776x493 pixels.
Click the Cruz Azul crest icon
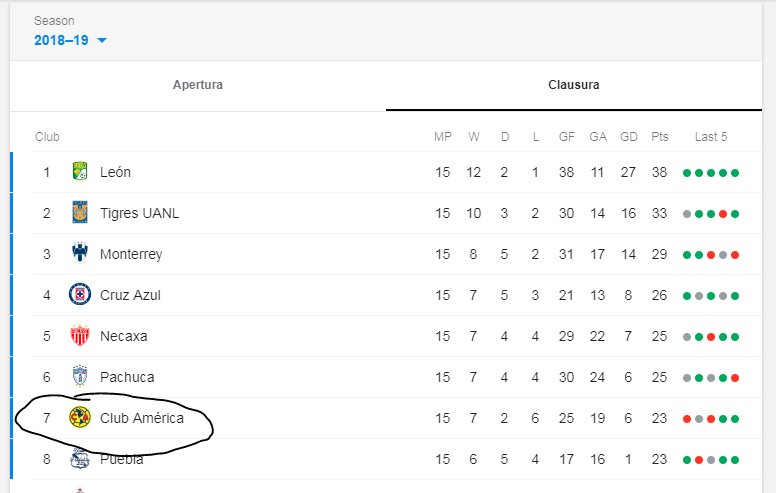tap(80, 295)
